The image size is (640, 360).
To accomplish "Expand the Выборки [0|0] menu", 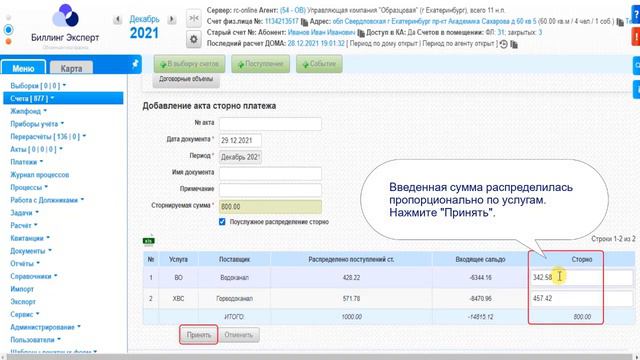I will [38, 86].
